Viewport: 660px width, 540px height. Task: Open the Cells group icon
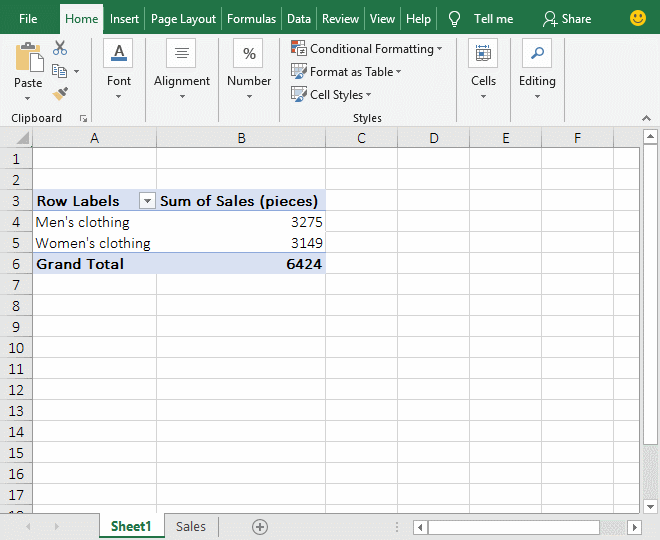[483, 54]
